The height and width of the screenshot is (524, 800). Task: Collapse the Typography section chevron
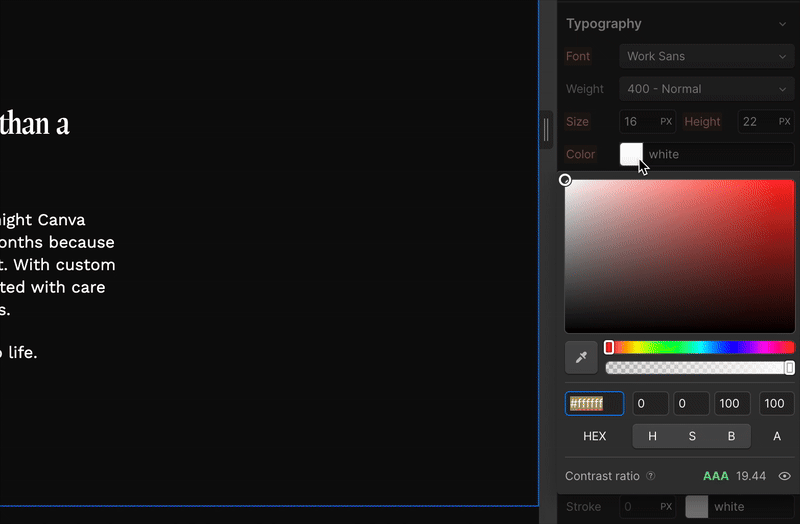(x=782, y=24)
